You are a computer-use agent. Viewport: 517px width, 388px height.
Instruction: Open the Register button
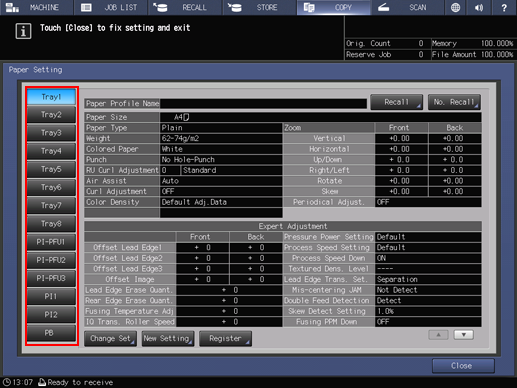click(225, 339)
